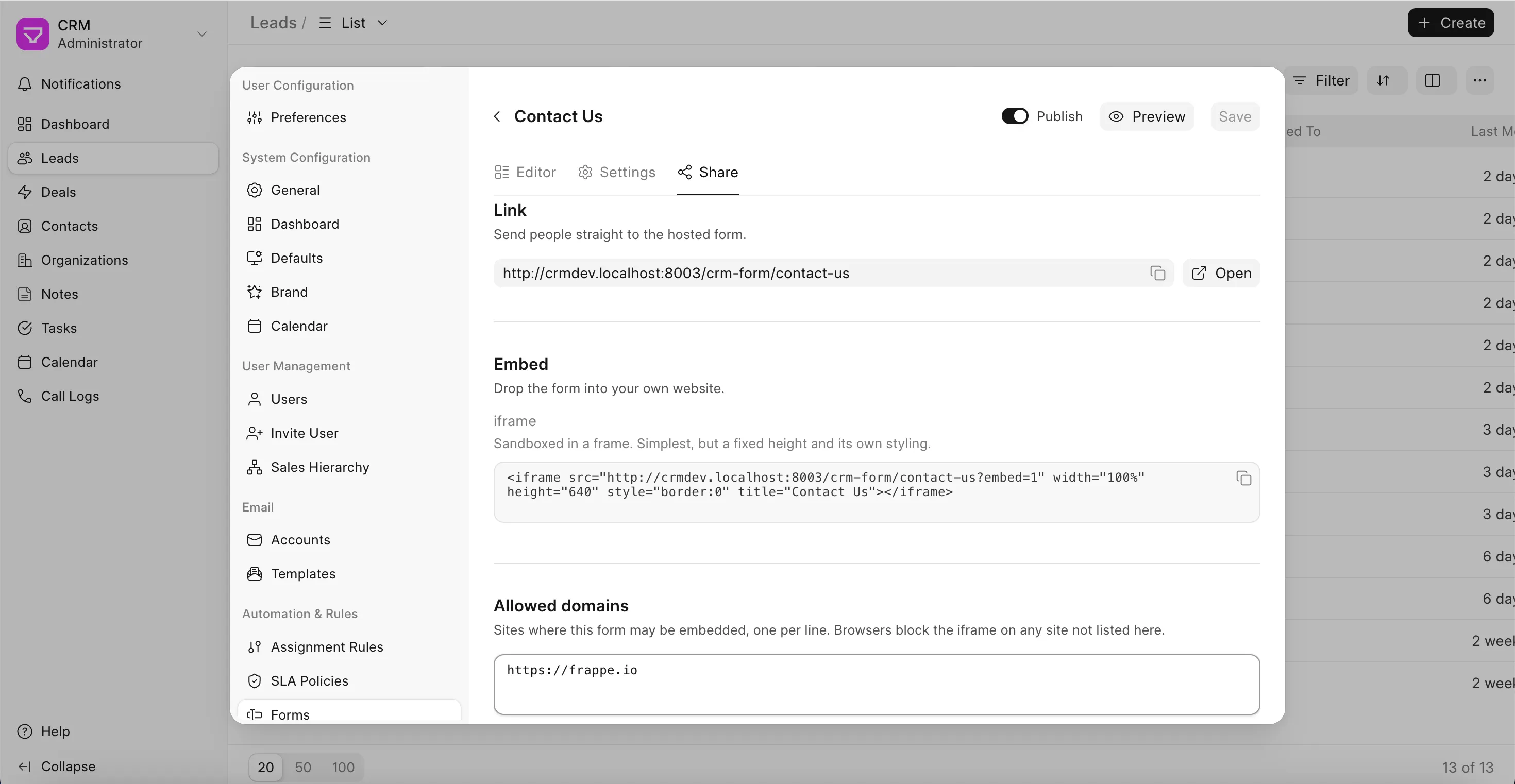Open the hosted form link
This screenshot has width=1515, height=784.
click(1221, 274)
